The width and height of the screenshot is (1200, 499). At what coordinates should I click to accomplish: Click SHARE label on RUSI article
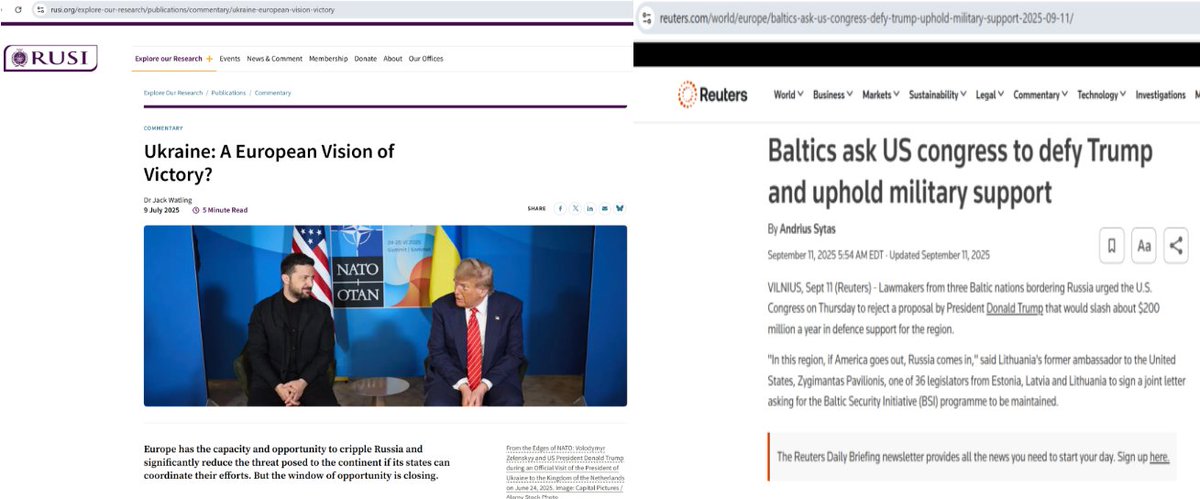tap(537, 208)
